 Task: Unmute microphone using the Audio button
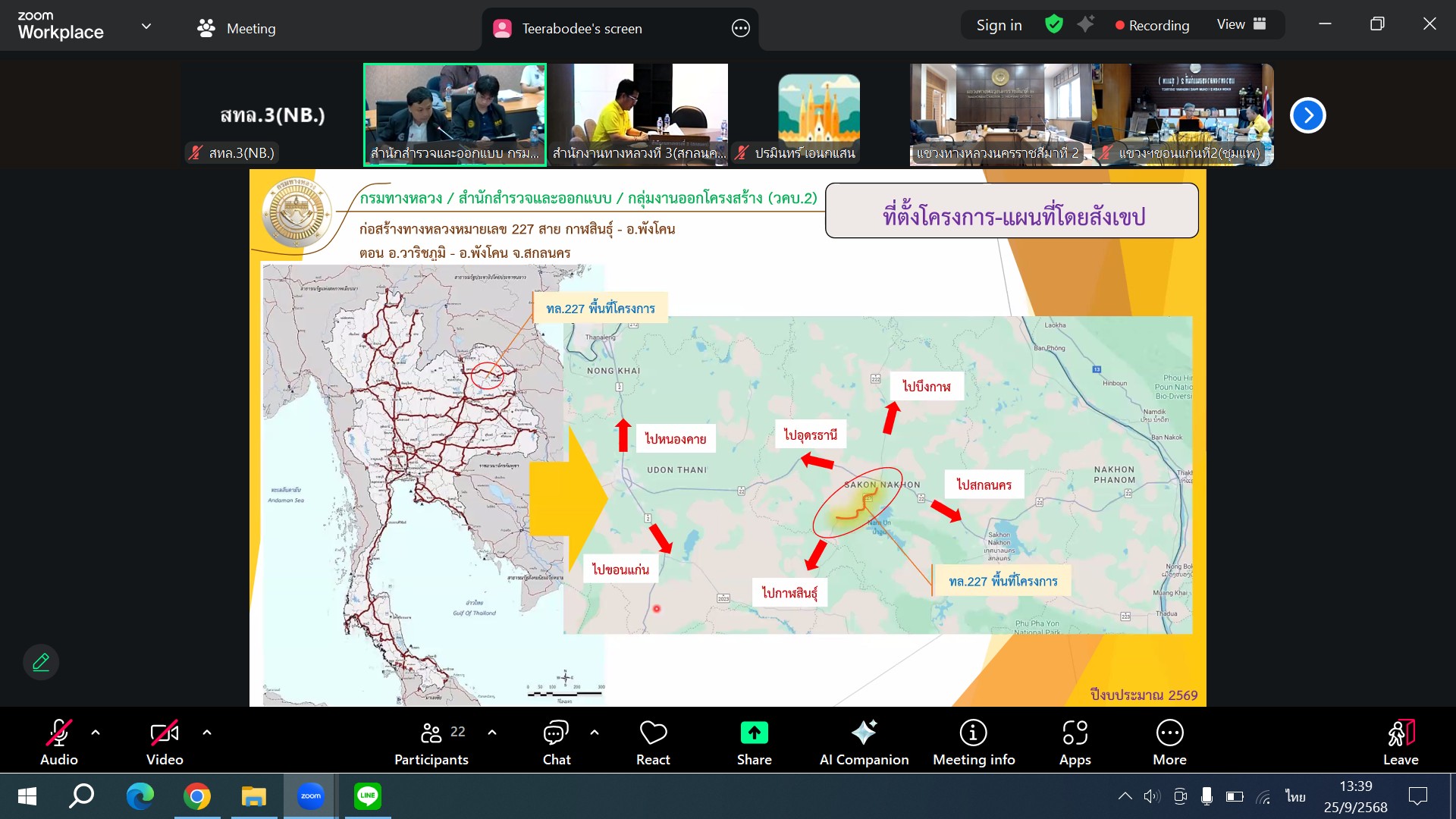(59, 742)
